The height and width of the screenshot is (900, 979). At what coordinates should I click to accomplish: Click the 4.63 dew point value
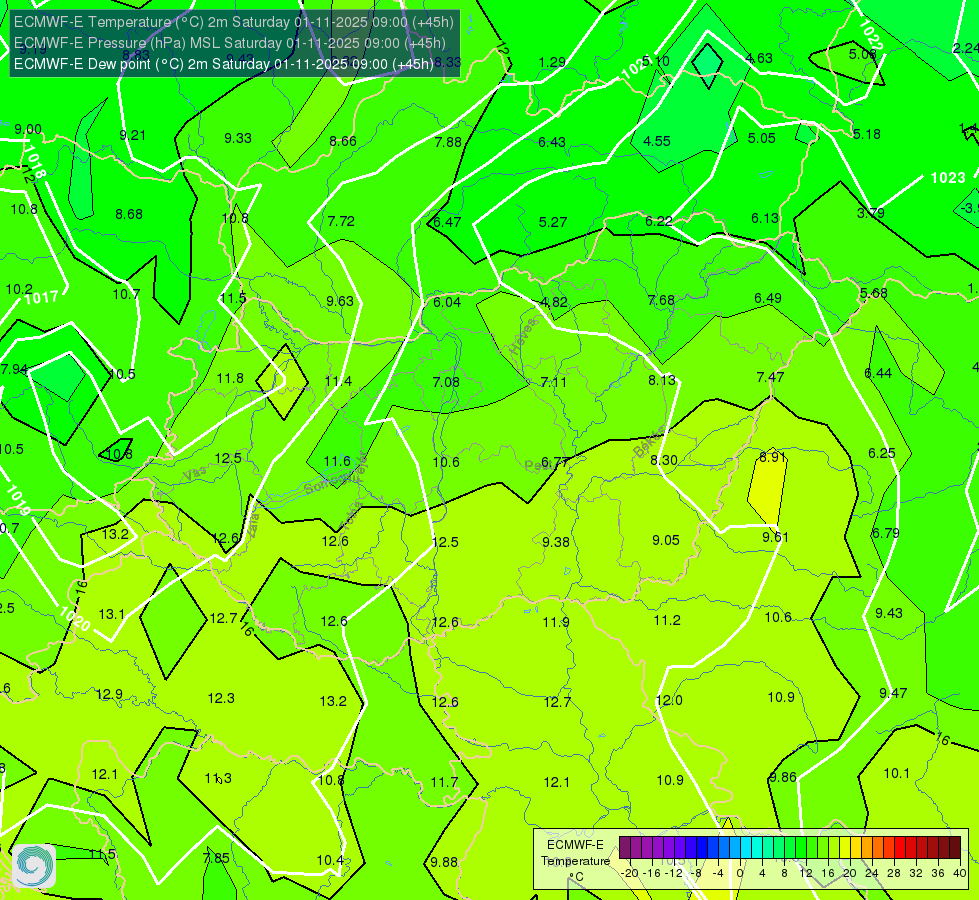coord(759,59)
